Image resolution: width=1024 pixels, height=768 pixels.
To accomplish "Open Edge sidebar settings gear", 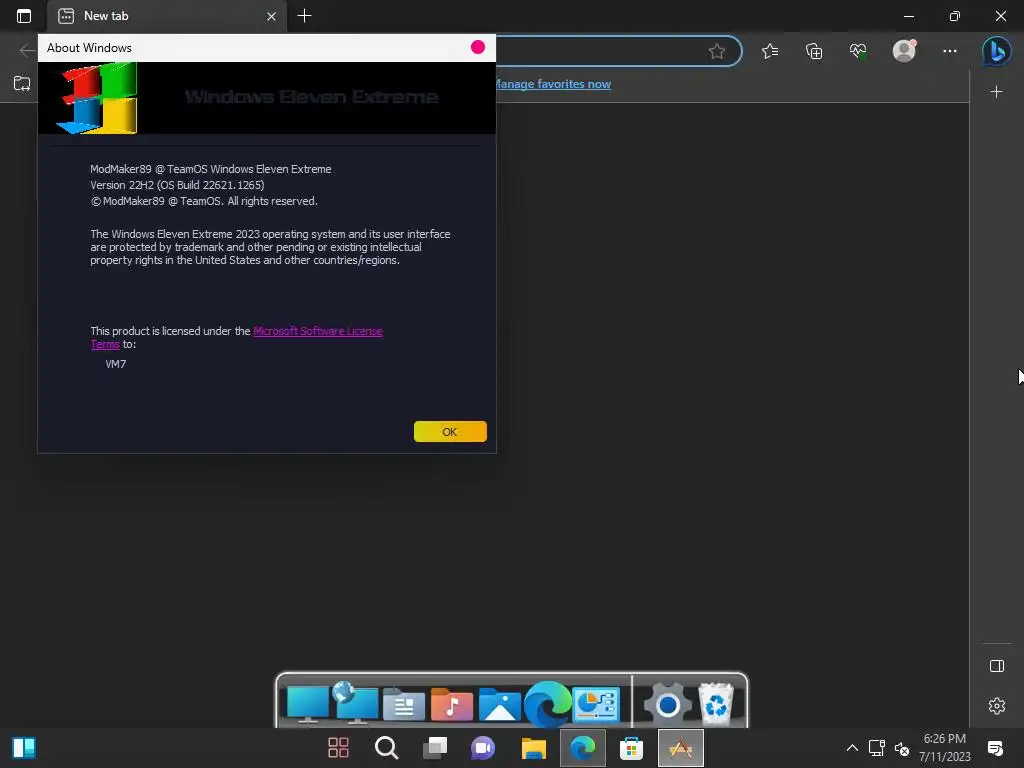I will (x=997, y=706).
